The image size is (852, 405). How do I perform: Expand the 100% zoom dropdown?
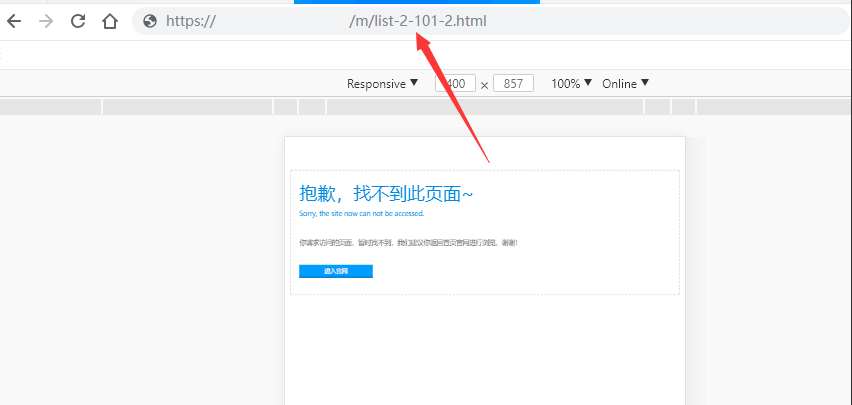[x=571, y=84]
